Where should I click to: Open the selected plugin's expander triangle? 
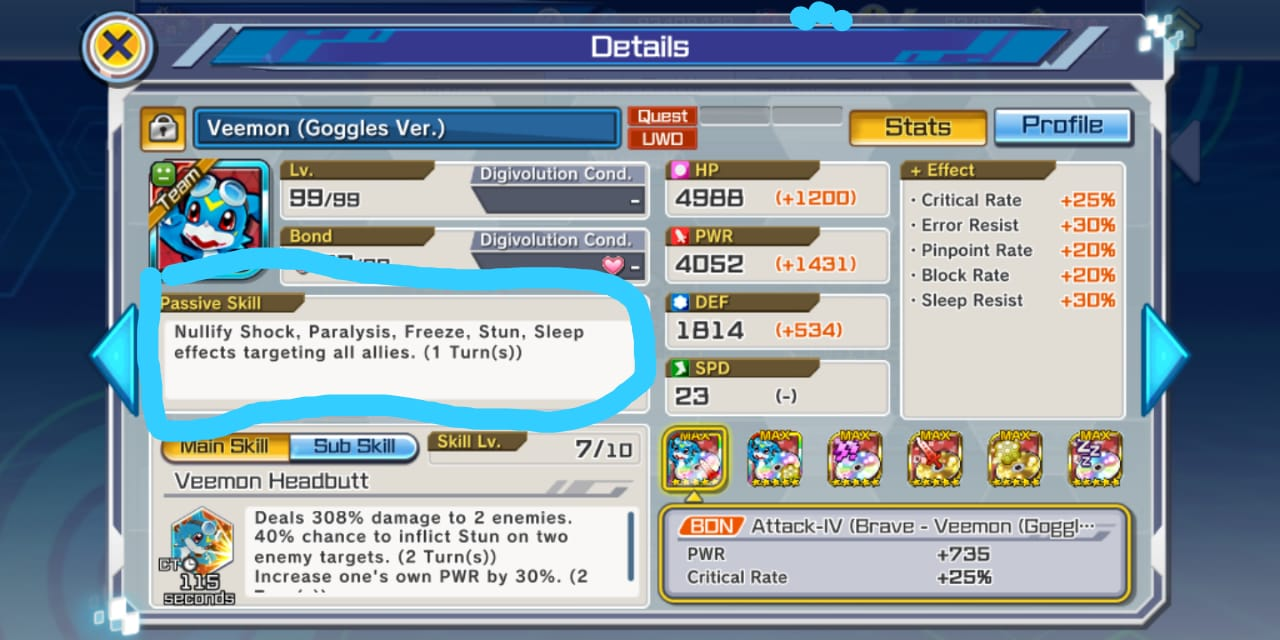coord(694,494)
